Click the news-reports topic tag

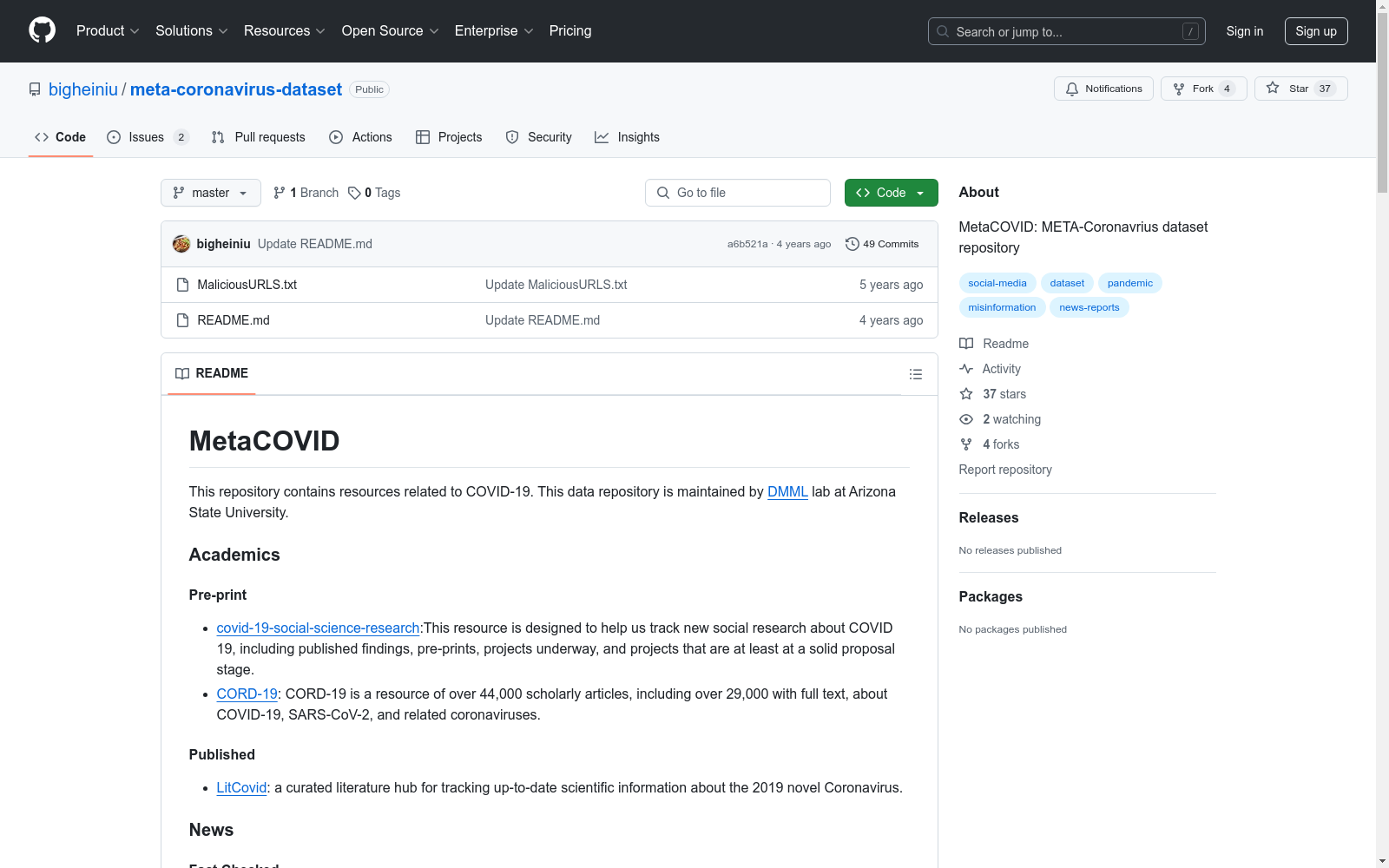pos(1089,307)
